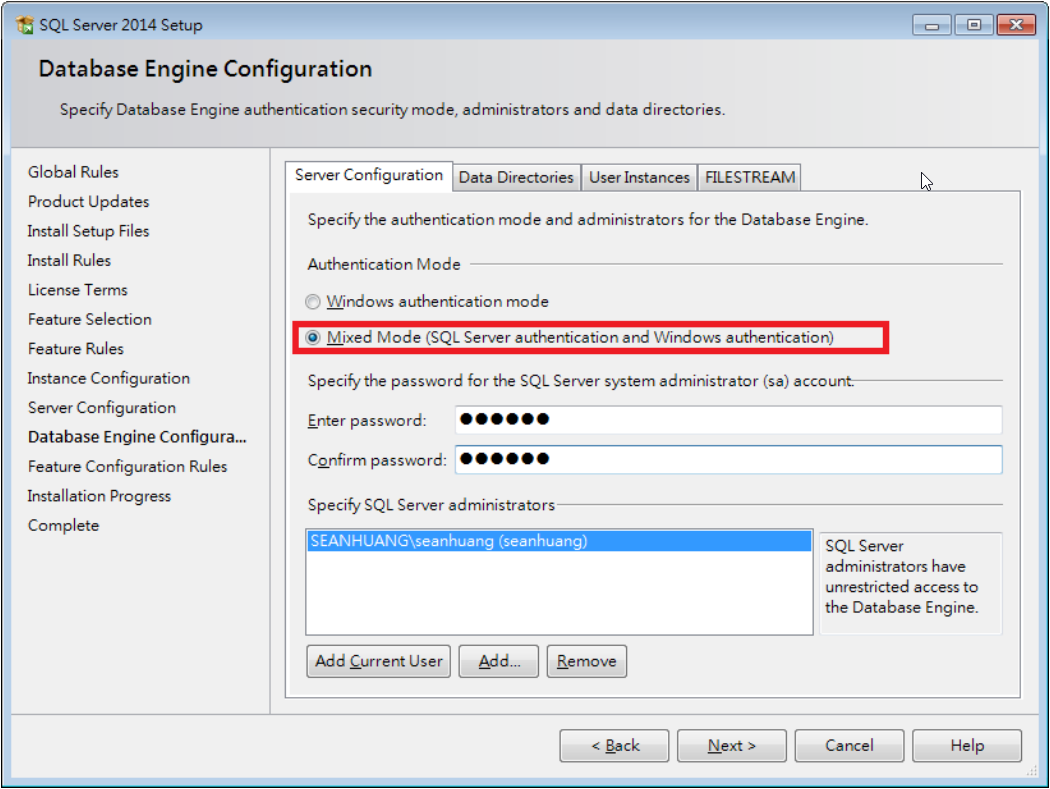Select SEANHUANG\seanhuang in administrators list

(x=450, y=540)
